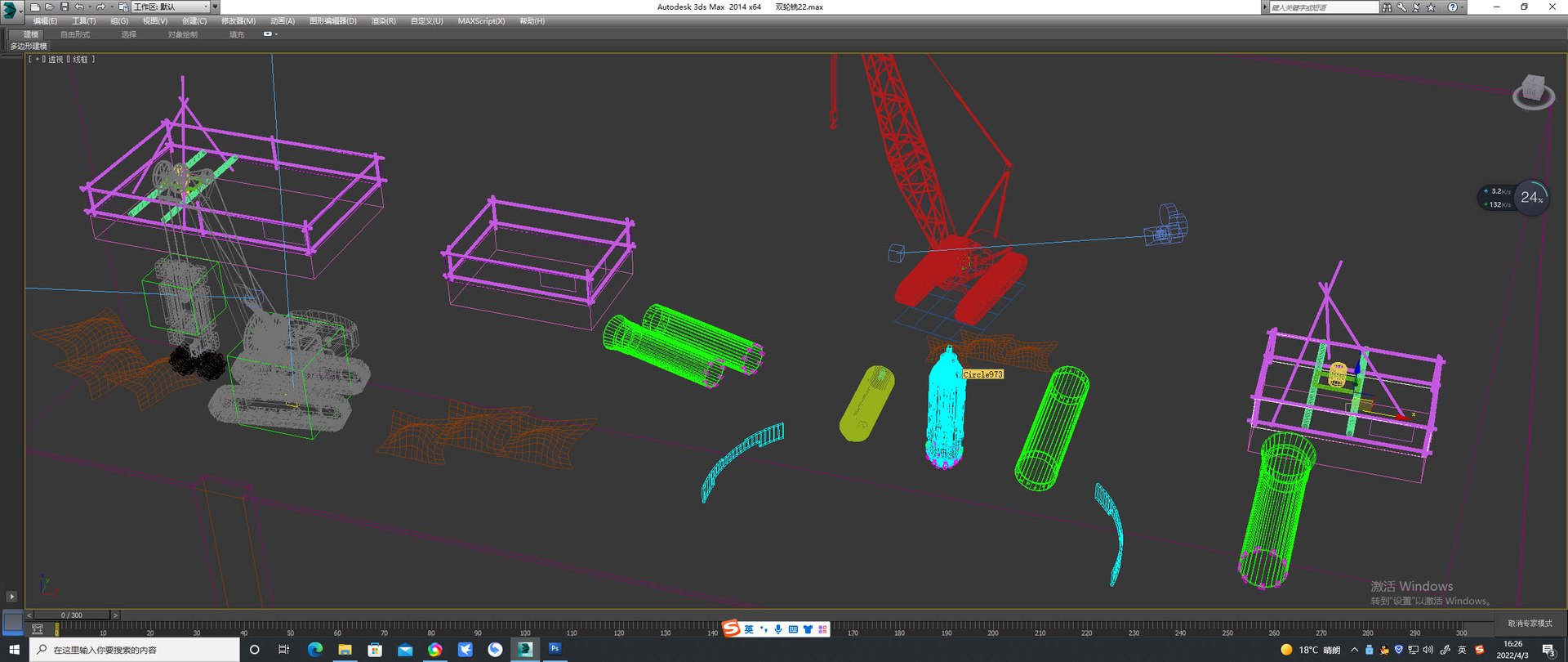The image size is (1568, 662).
Task: Select the 填充 ribbon tab
Action: pyautogui.click(x=237, y=34)
